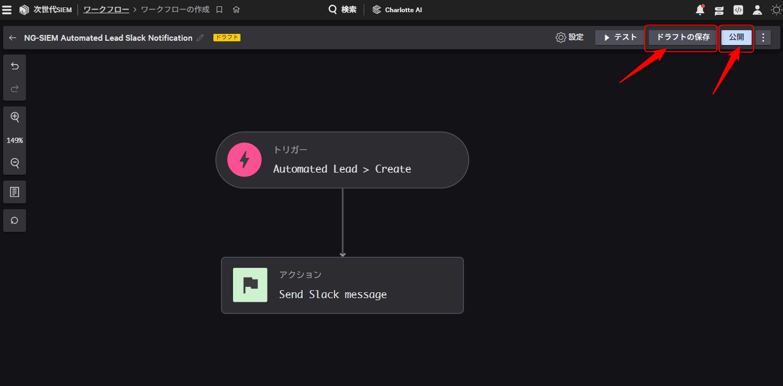This screenshot has height=386, width=783.
Task: Open the three-dot more options menu
Action: [x=763, y=37]
